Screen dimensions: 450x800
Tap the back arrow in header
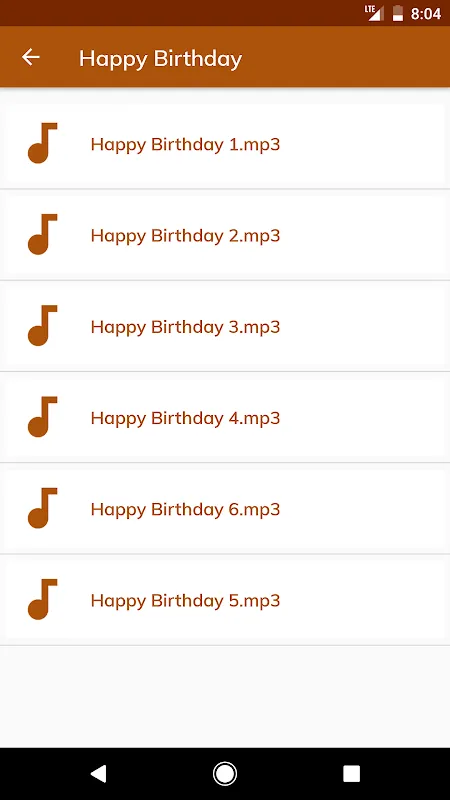tap(31, 57)
